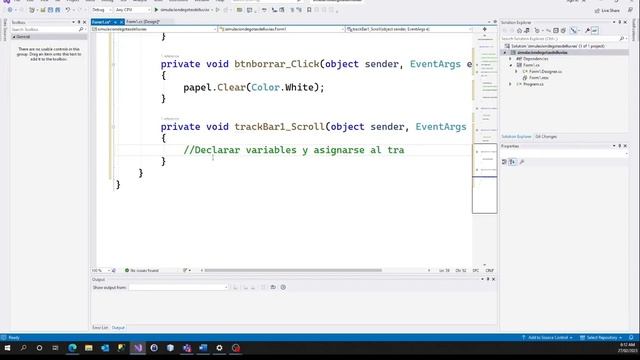
Task: Select the Solution Explorer bottom tab
Action: (x=516, y=137)
